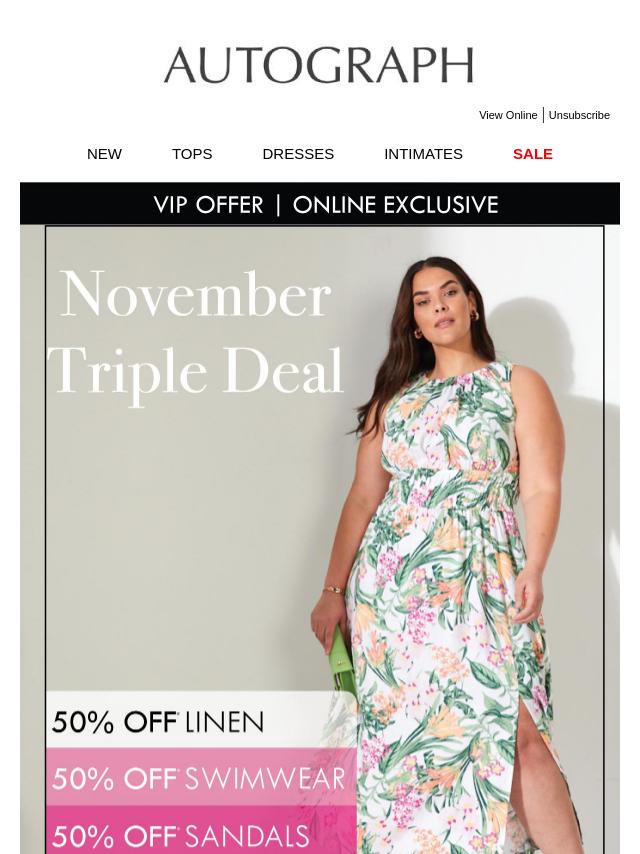Go to the NEW category

tap(104, 154)
